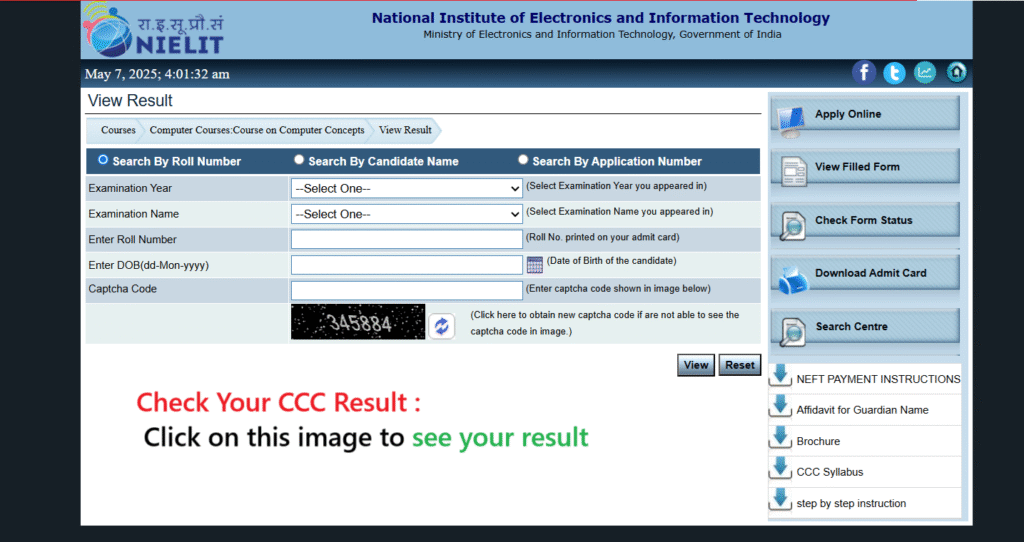Image resolution: width=1024 pixels, height=542 pixels.
Task: Click download arrow beside NEFT PAYMENT INSTRUCTIONS
Action: 780,376
